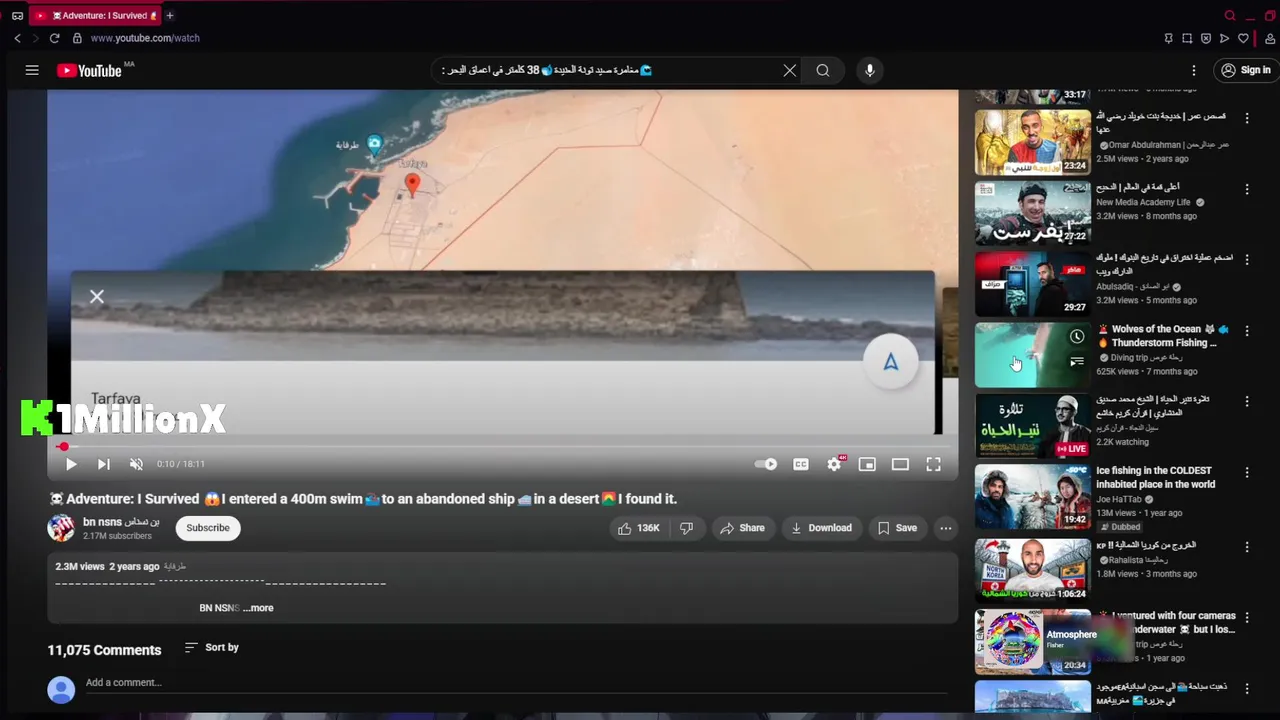Click the video progress bar scrubber
The height and width of the screenshot is (720, 1280).
point(63,447)
